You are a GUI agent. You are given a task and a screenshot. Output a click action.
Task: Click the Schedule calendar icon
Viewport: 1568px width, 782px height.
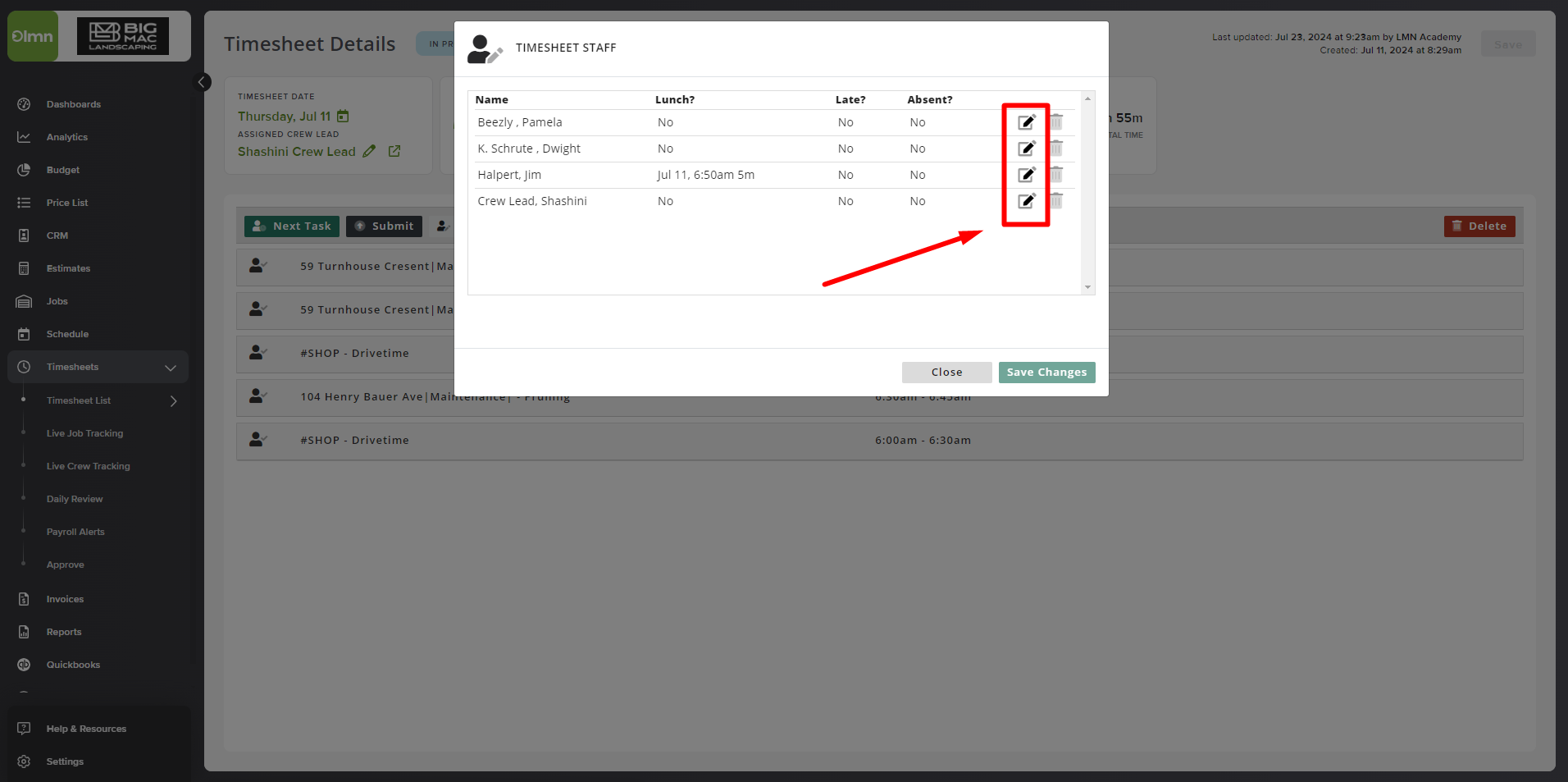tap(24, 334)
